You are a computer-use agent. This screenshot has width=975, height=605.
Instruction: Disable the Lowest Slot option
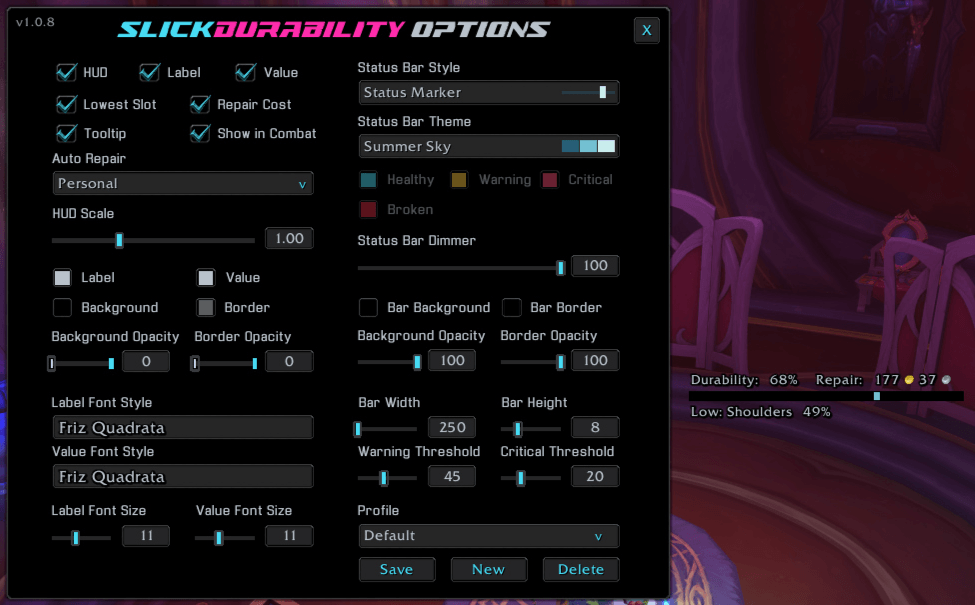(x=66, y=104)
